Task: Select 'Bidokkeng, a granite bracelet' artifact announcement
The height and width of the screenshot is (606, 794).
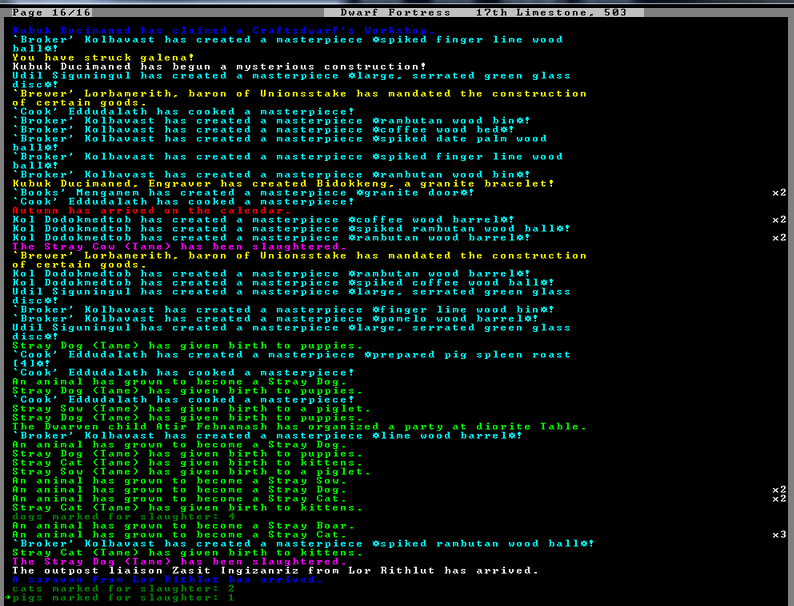Action: (x=283, y=184)
